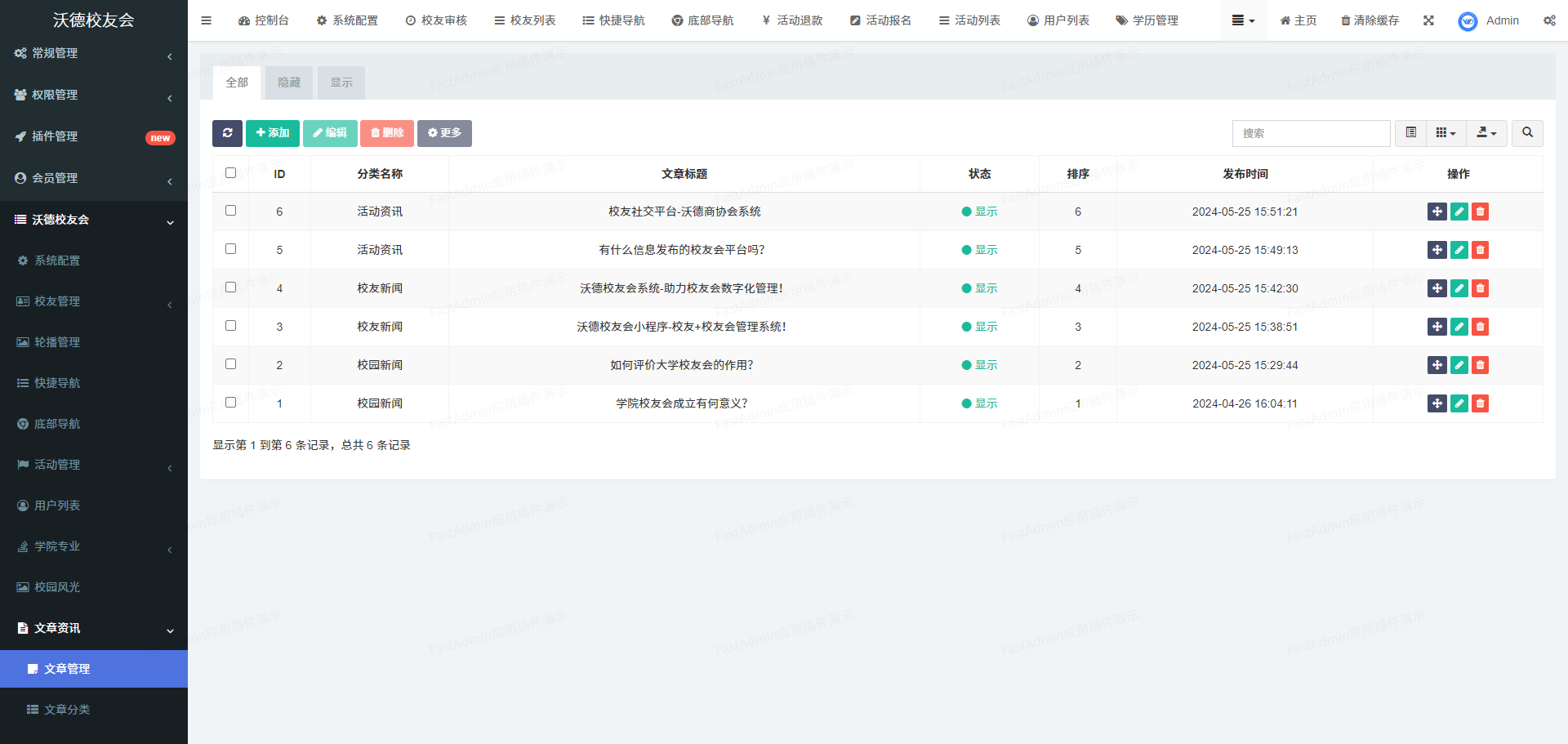This screenshot has height=744, width=1568.
Task: Expand 常规管理 sidebar menu
Action: [94, 53]
